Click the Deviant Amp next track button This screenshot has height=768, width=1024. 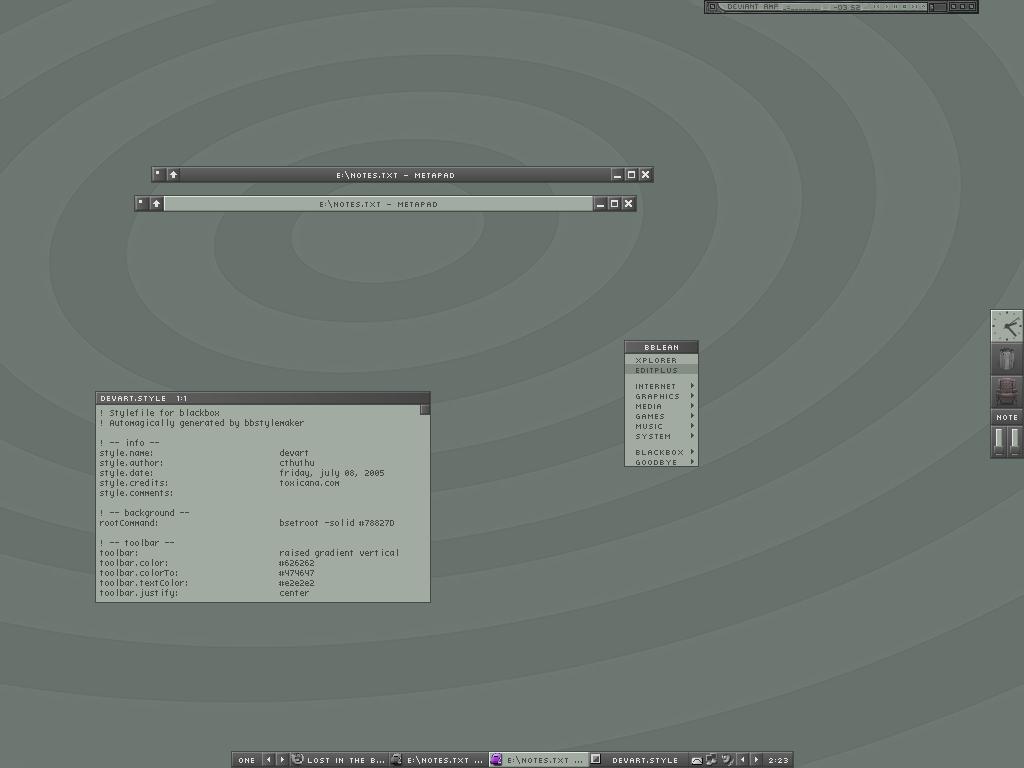[914, 7]
